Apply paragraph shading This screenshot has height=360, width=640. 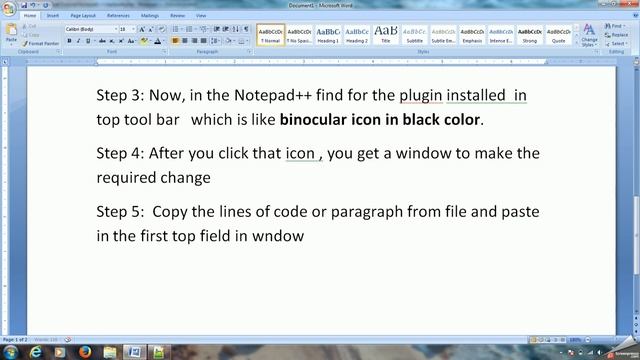click(x=229, y=41)
